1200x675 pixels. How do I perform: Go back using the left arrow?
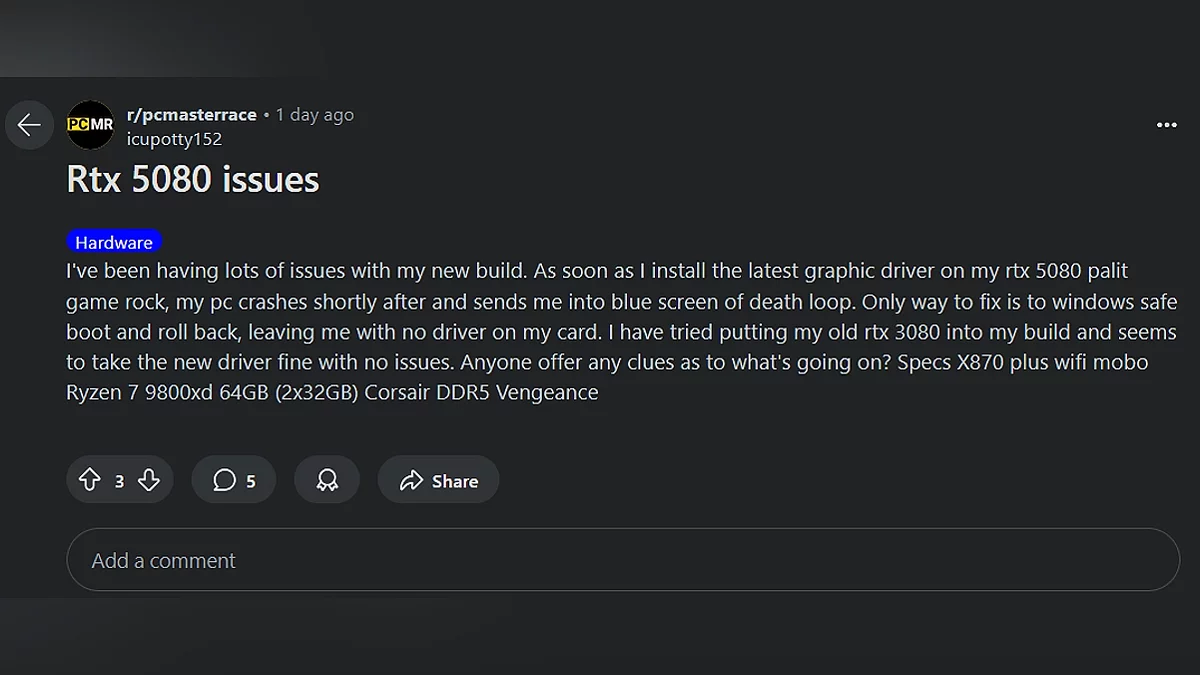(29, 125)
